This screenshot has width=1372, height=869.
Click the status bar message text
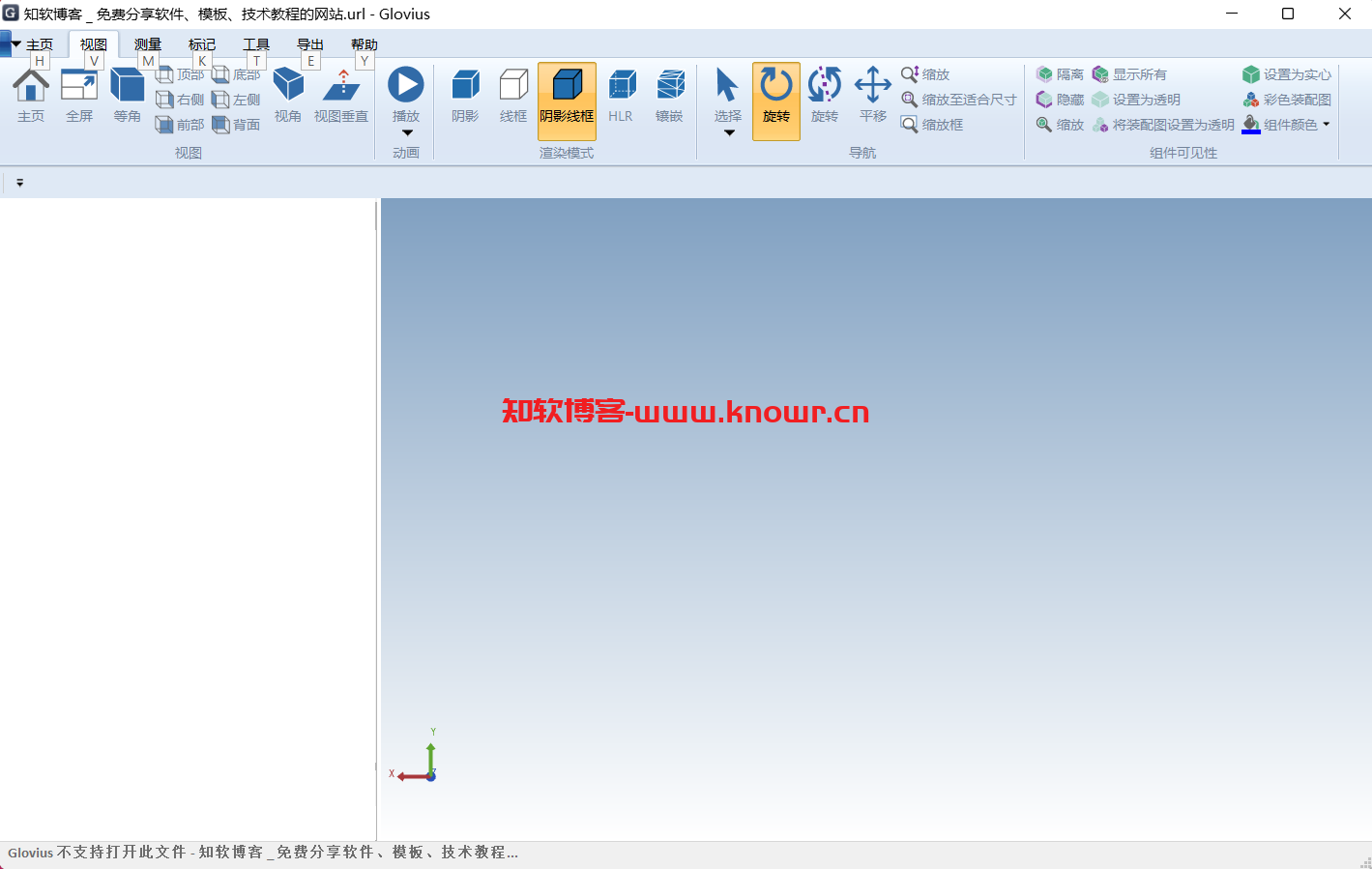coord(263,853)
